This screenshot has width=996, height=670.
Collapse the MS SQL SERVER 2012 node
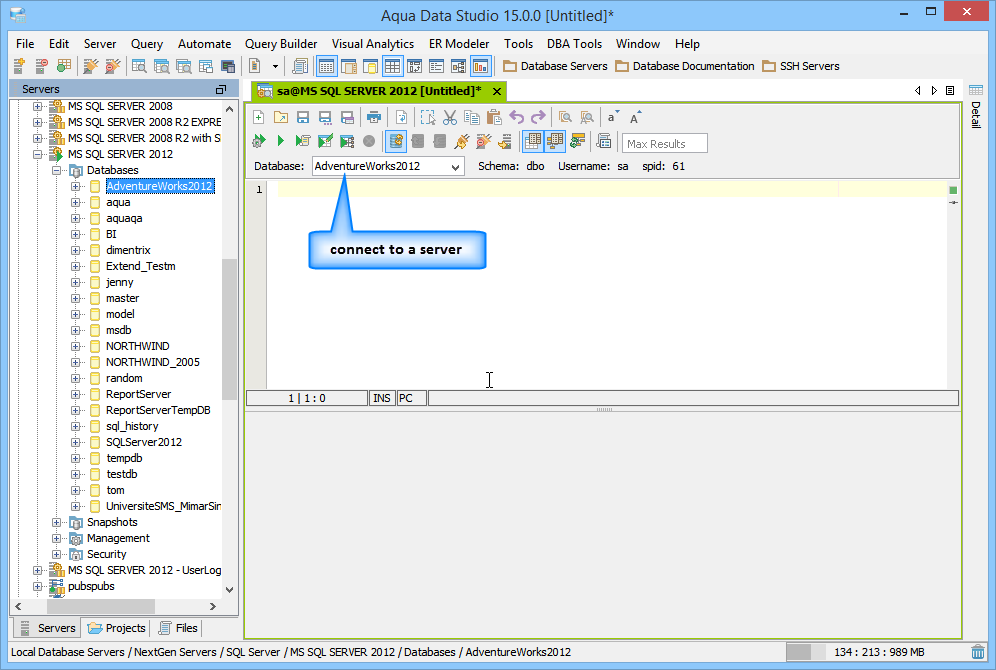(37, 154)
